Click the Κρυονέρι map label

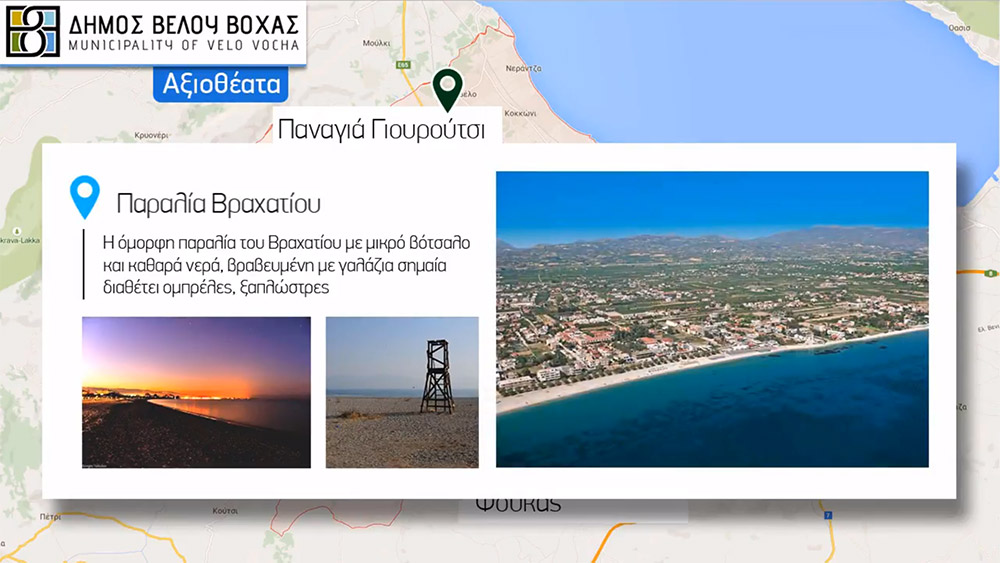point(151,135)
